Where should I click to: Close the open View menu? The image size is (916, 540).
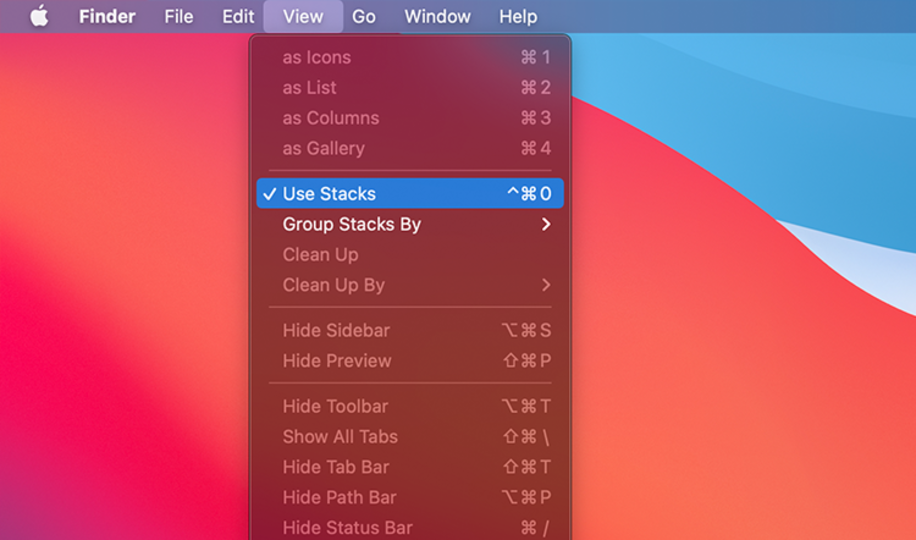(303, 16)
